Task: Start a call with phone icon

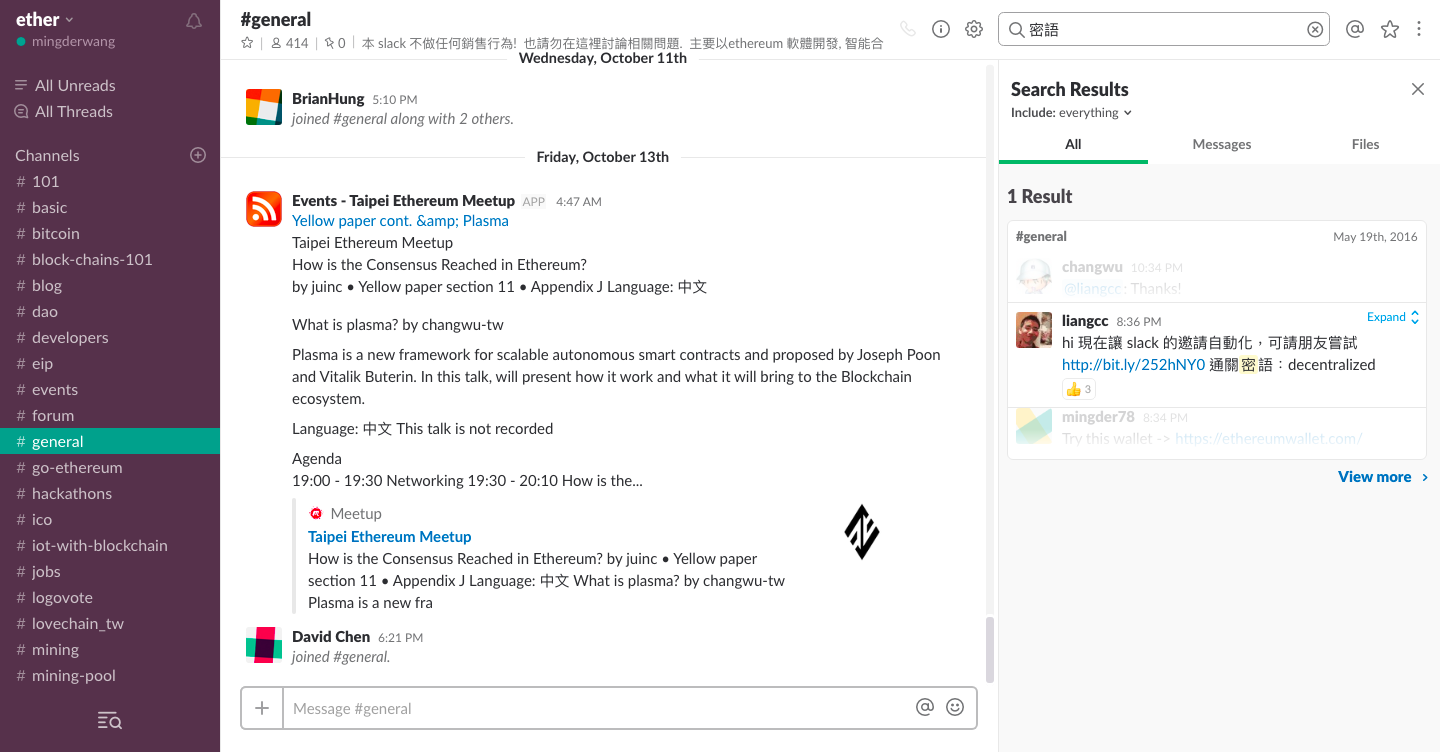Action: 907,29
